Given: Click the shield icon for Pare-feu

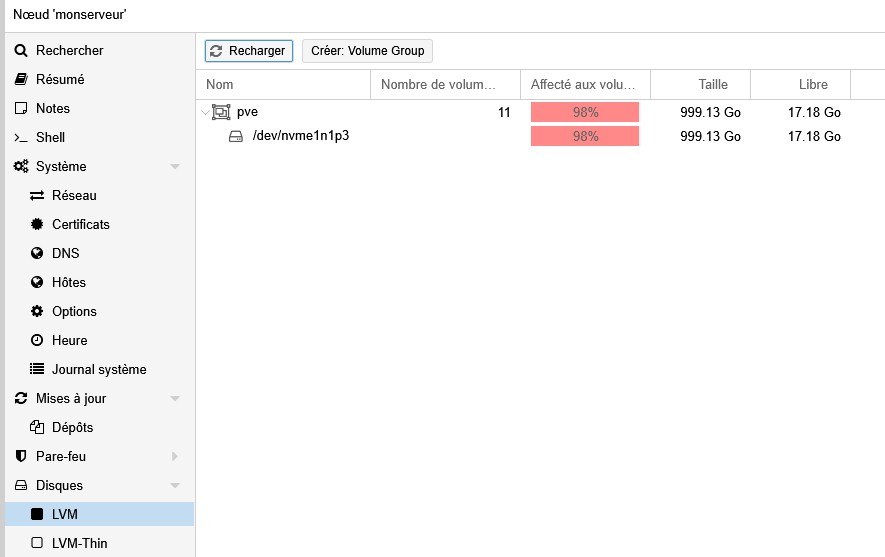Looking at the screenshot, I should (21, 457).
